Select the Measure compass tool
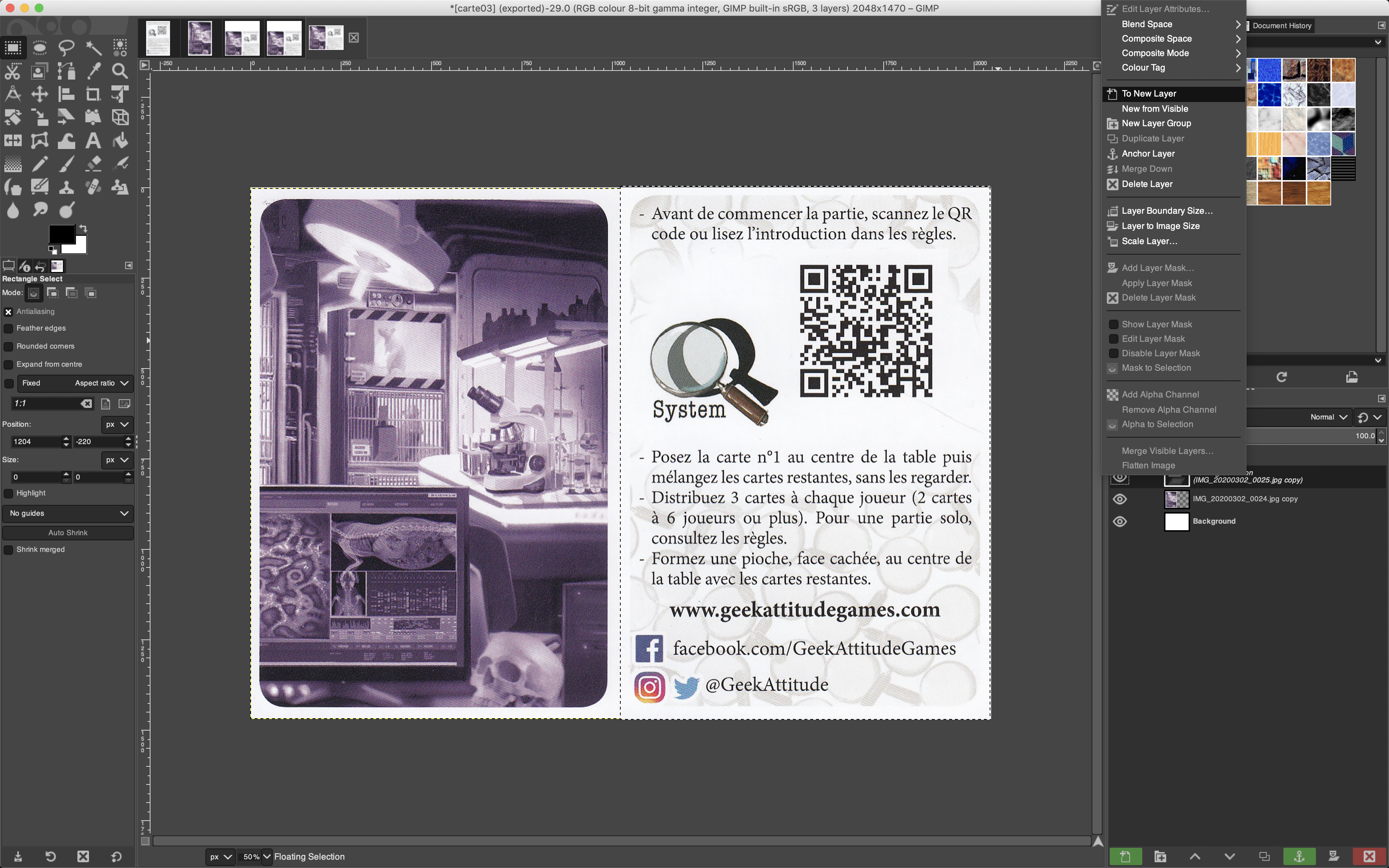1389x868 pixels. click(x=13, y=94)
